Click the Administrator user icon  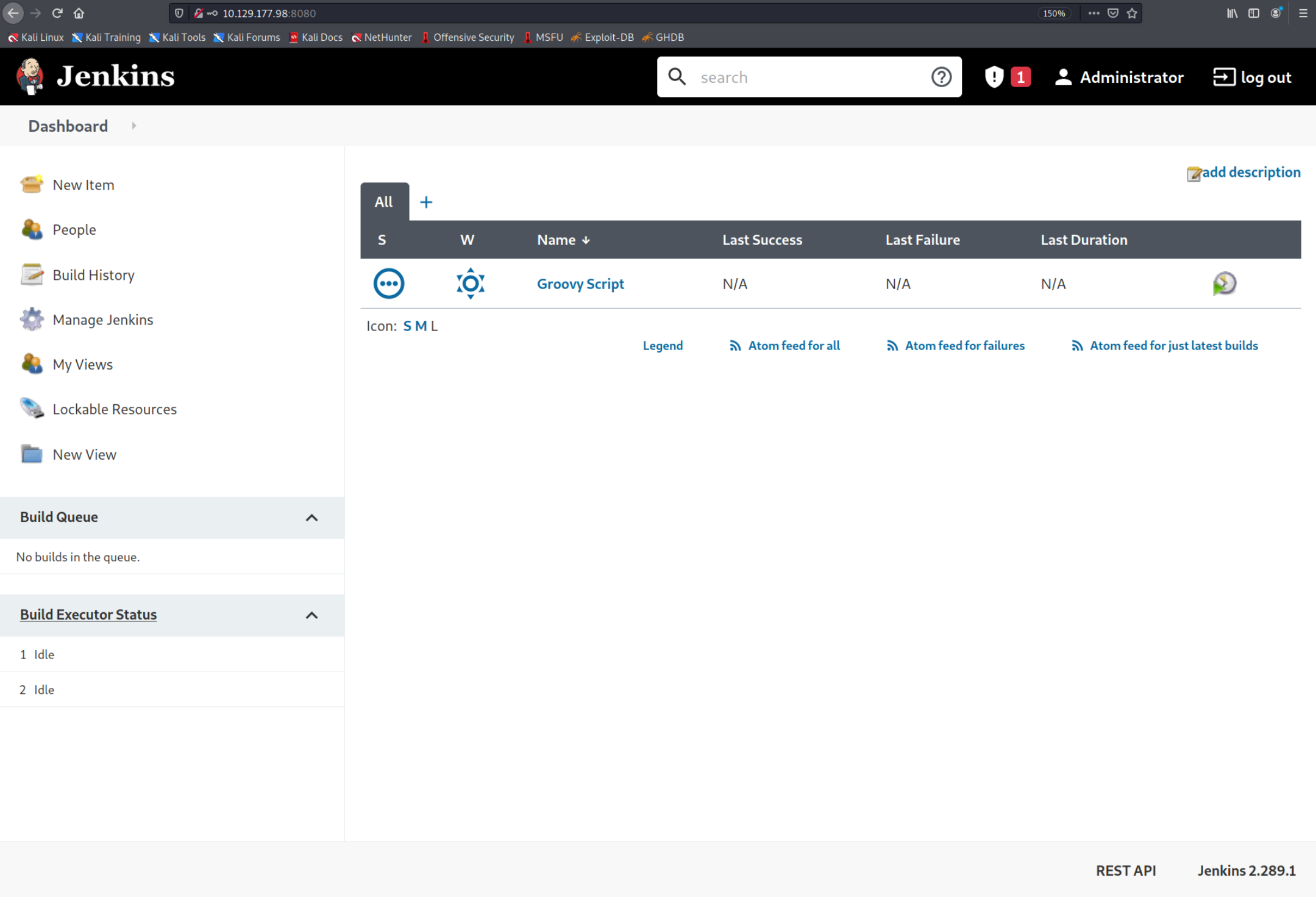point(1063,77)
